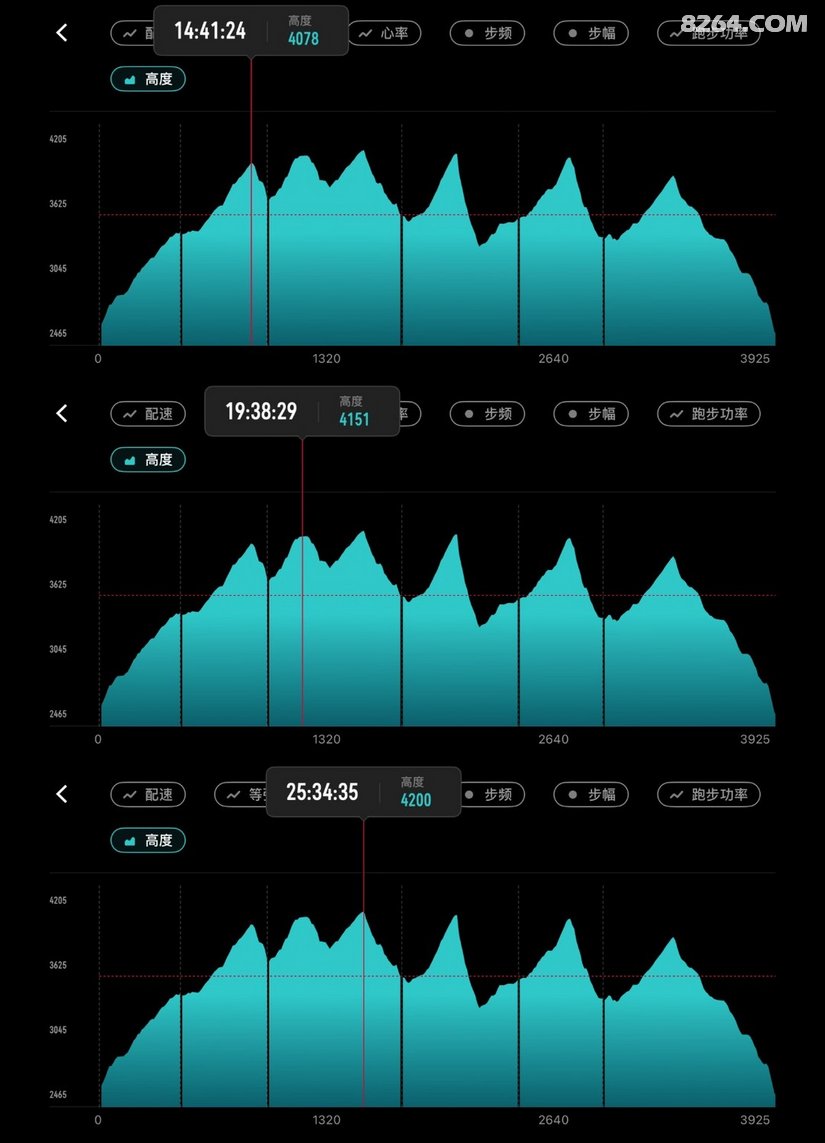Image resolution: width=825 pixels, height=1143 pixels.
Task: Tap back arrow in the 19:38:29 panel
Action: [x=62, y=413]
